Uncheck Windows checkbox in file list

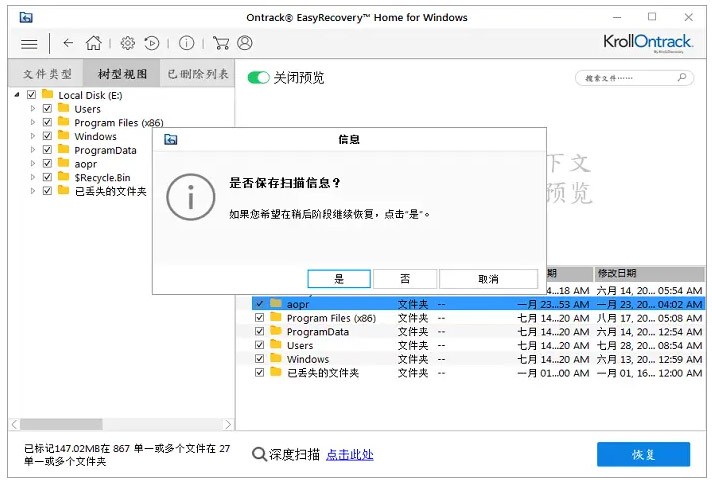click(x=259, y=359)
